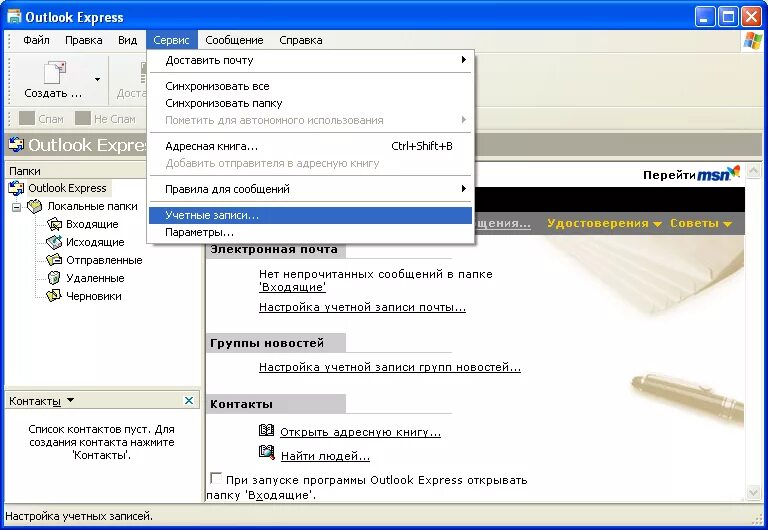768x530 pixels.
Task: Open Параметры from the Сервис menu
Action: click(x=311, y=232)
